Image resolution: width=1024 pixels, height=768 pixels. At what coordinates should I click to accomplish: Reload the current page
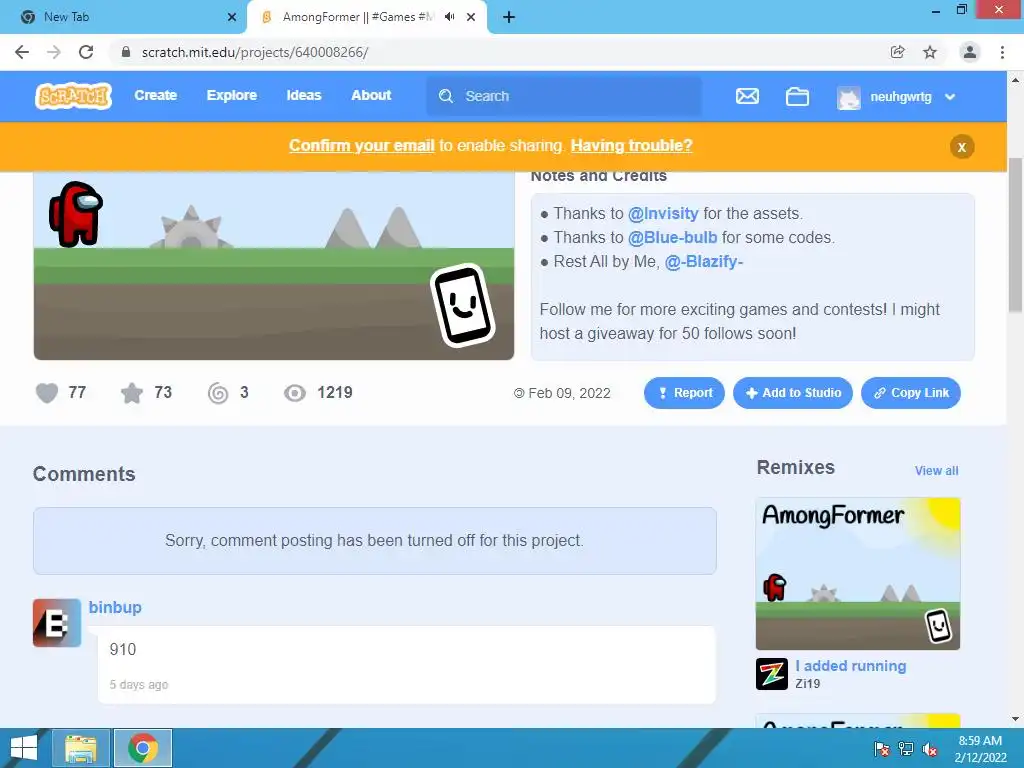click(x=86, y=52)
